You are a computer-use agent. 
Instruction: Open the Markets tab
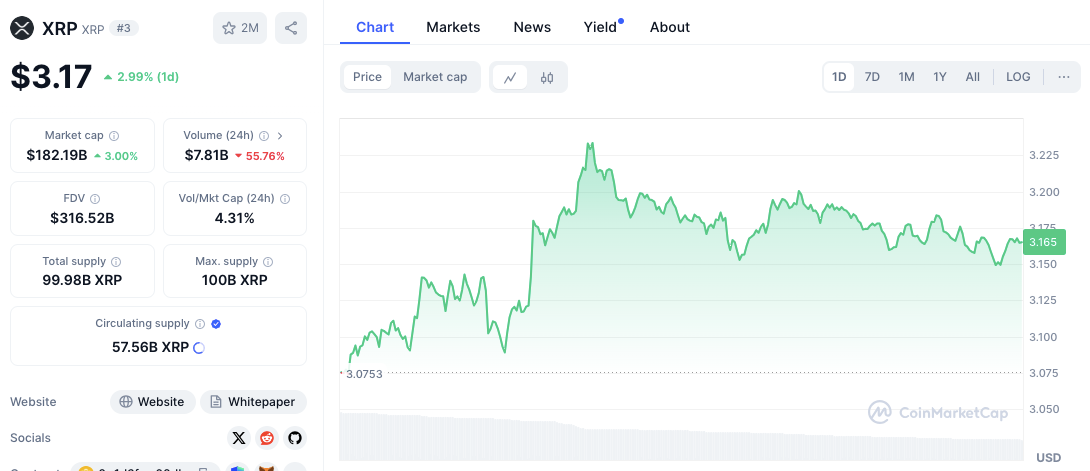click(453, 27)
